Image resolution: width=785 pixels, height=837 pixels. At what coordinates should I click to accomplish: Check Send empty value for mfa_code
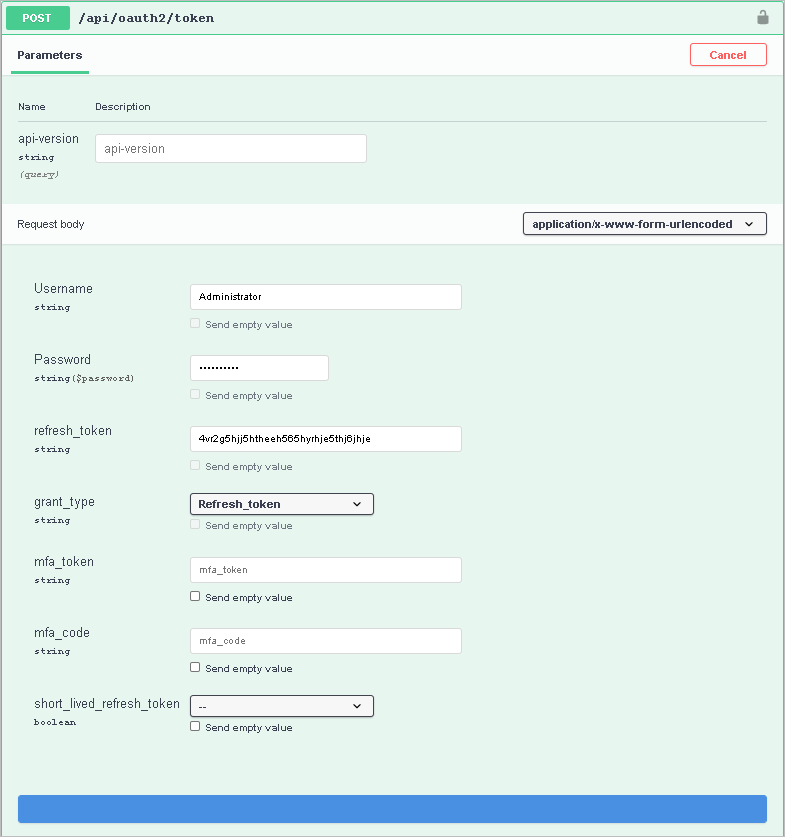[x=195, y=667]
